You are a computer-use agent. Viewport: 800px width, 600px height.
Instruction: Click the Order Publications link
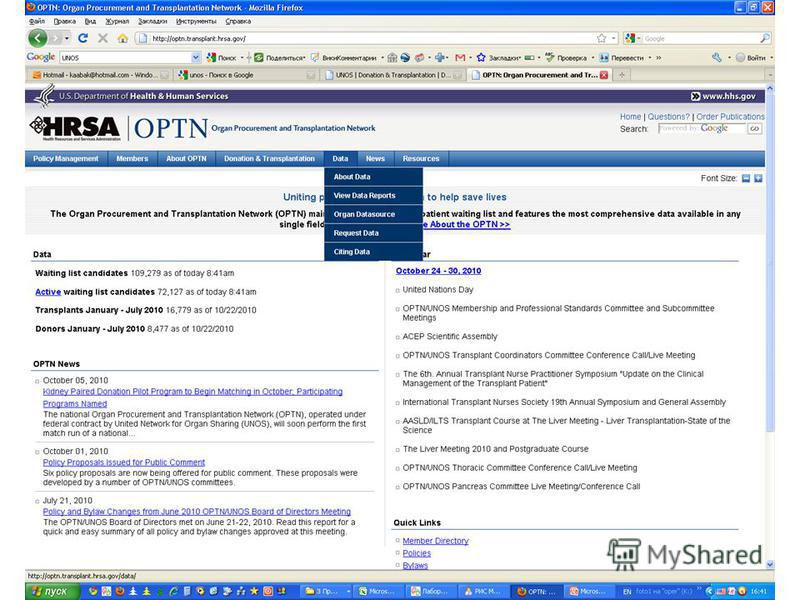730,117
